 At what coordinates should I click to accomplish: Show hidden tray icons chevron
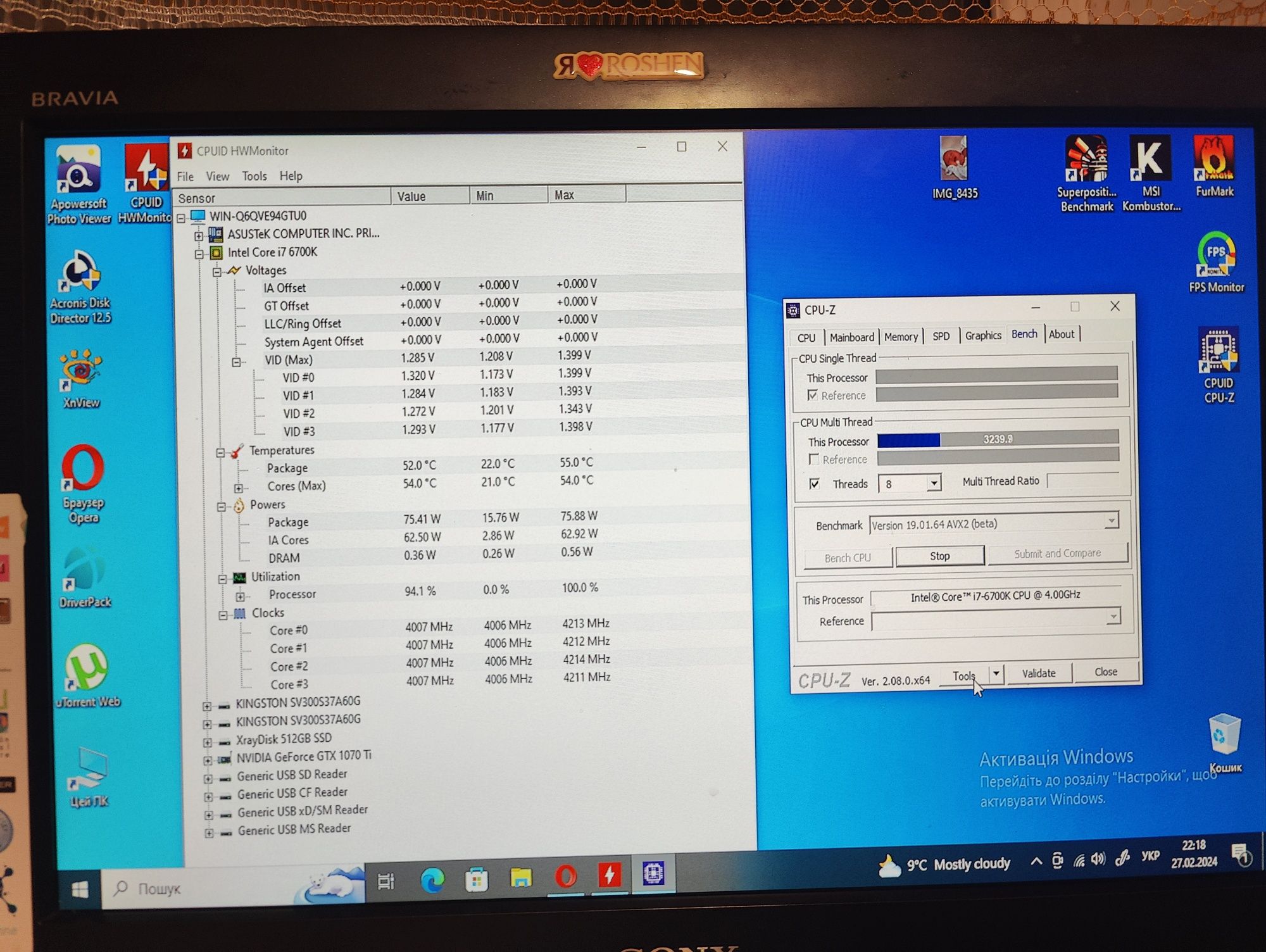click(1036, 861)
